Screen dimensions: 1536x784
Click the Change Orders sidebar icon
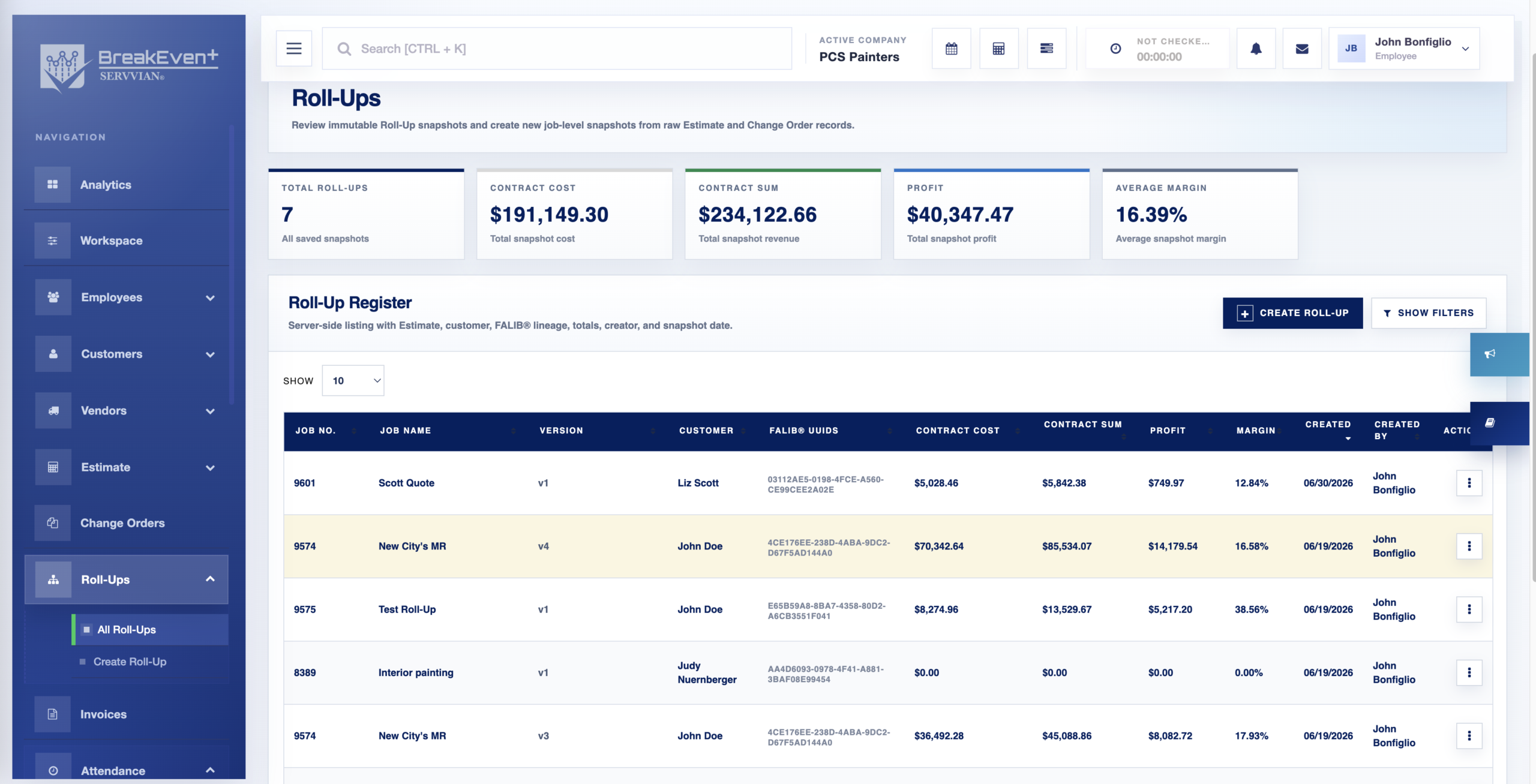[53, 523]
